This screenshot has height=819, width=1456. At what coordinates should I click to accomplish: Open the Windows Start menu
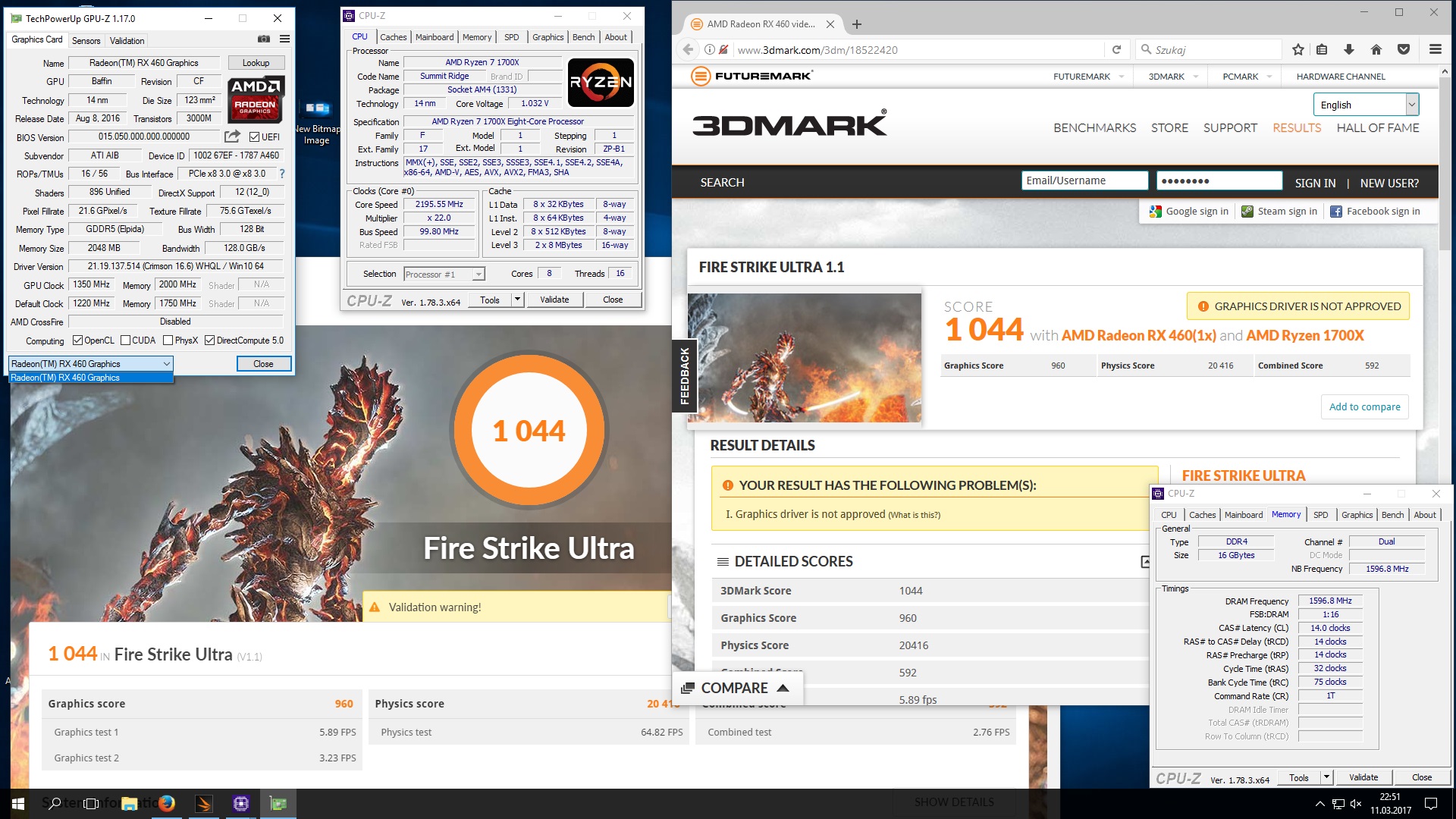[x=18, y=804]
